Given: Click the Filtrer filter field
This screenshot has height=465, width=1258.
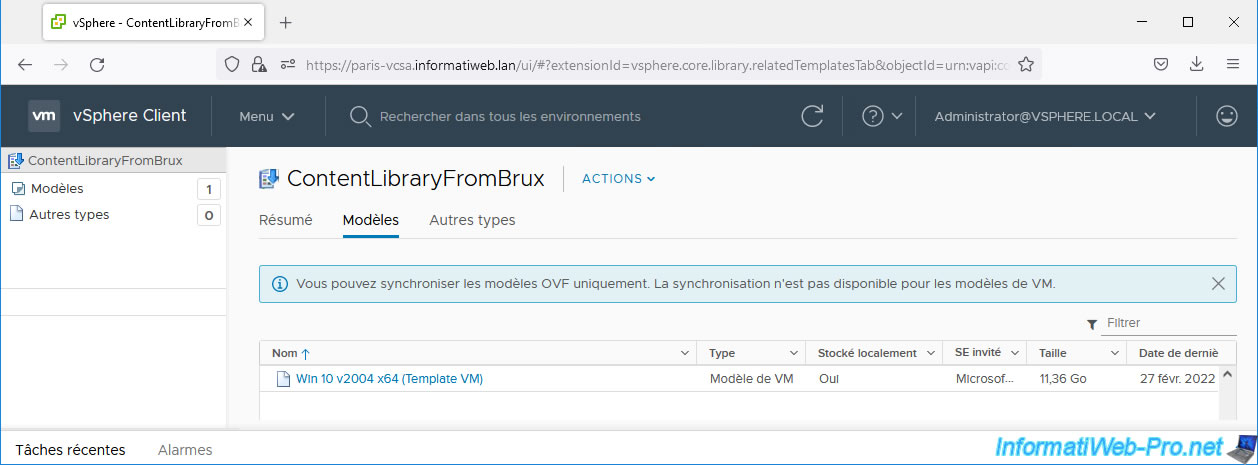Looking at the screenshot, I should [x=1170, y=323].
